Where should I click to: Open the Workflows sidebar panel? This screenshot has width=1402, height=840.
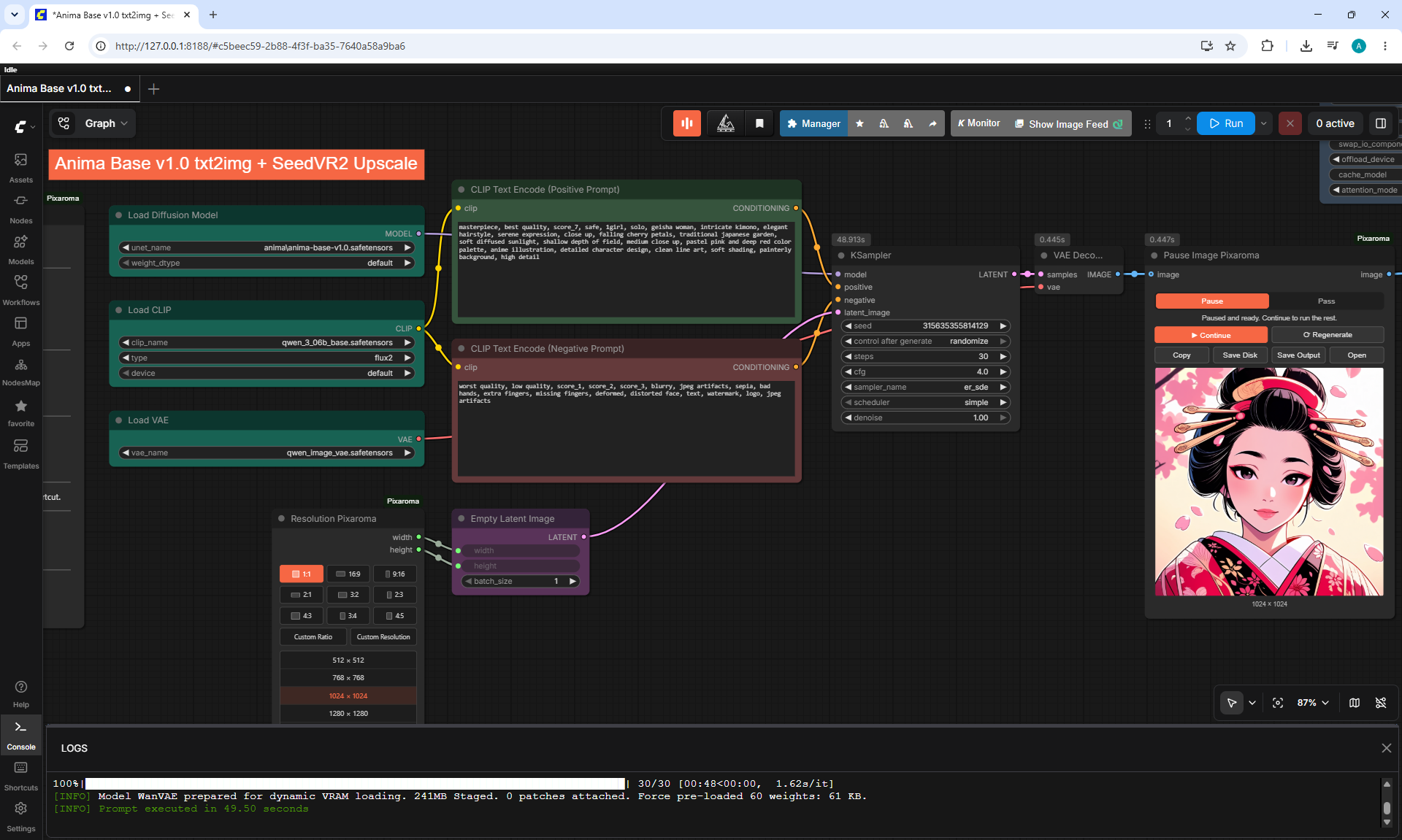(x=20, y=290)
